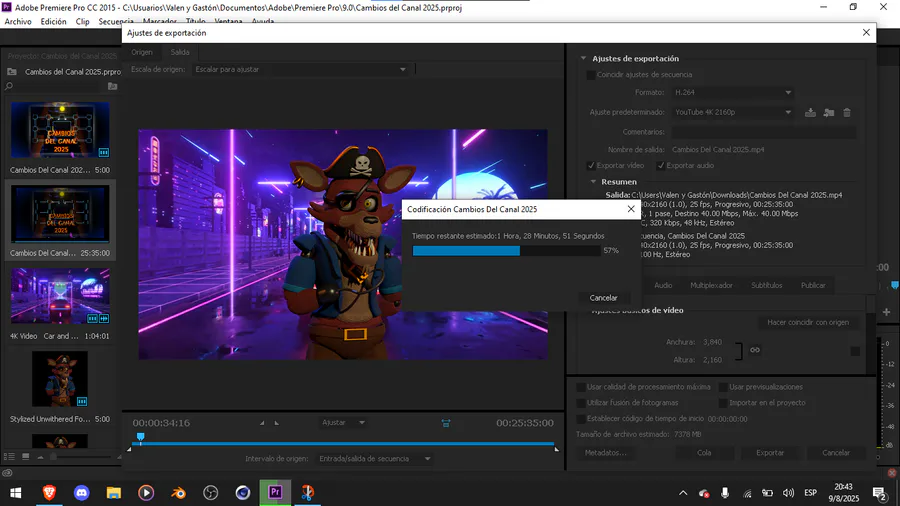
Task: Open Cinema 4D from the taskbar
Action: click(x=243, y=492)
